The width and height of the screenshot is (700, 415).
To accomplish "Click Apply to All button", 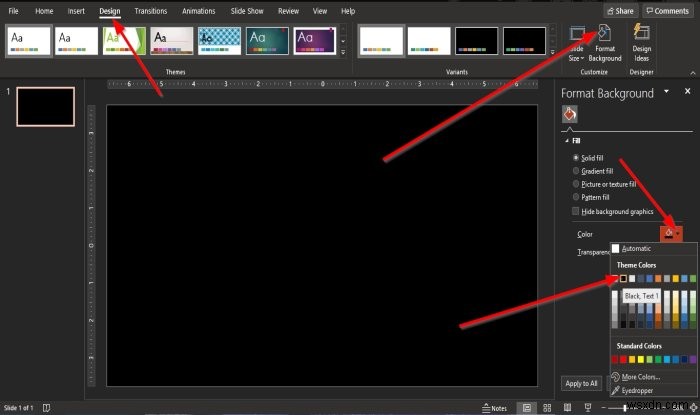I will pos(581,383).
